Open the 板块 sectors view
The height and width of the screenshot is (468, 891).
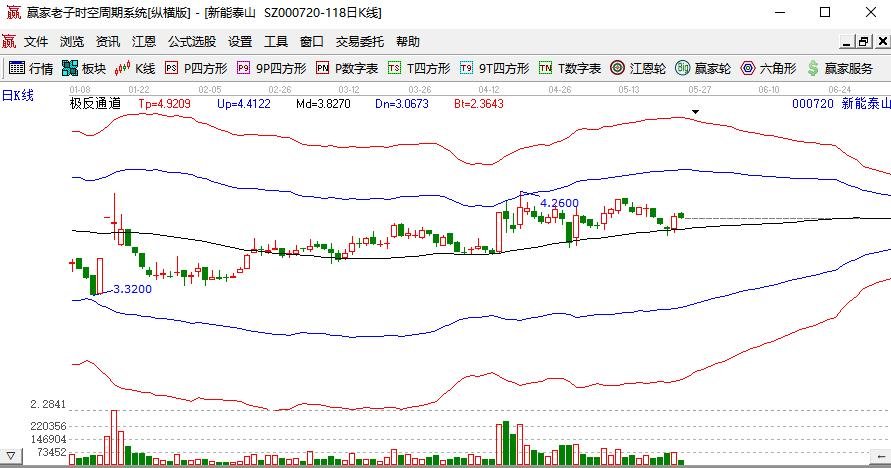(84, 69)
